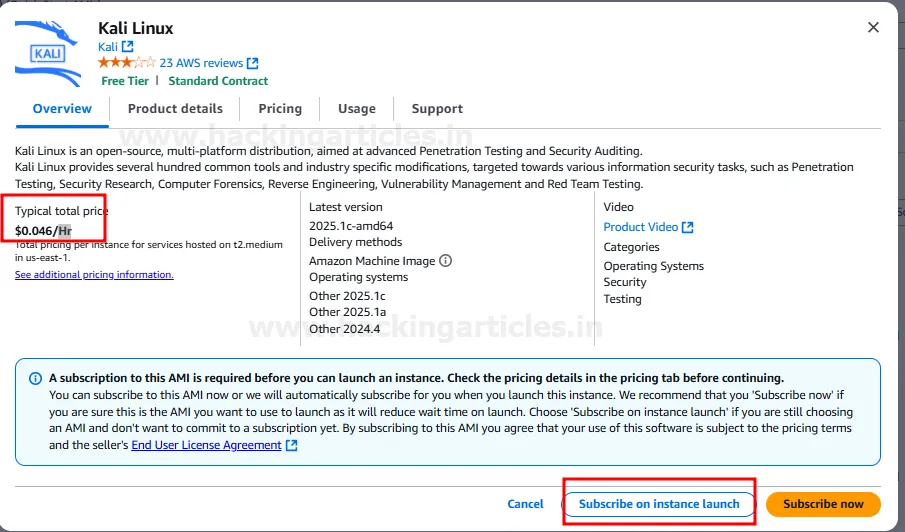The height and width of the screenshot is (532, 905).
Task: Click the Kali Linux dragon logo thumbnail
Action: 48,53
